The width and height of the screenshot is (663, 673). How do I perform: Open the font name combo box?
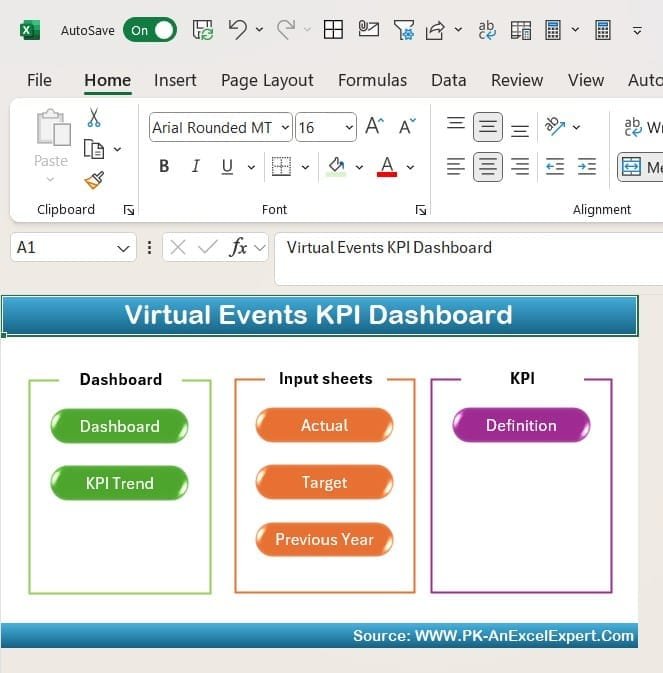pyautogui.click(x=221, y=127)
